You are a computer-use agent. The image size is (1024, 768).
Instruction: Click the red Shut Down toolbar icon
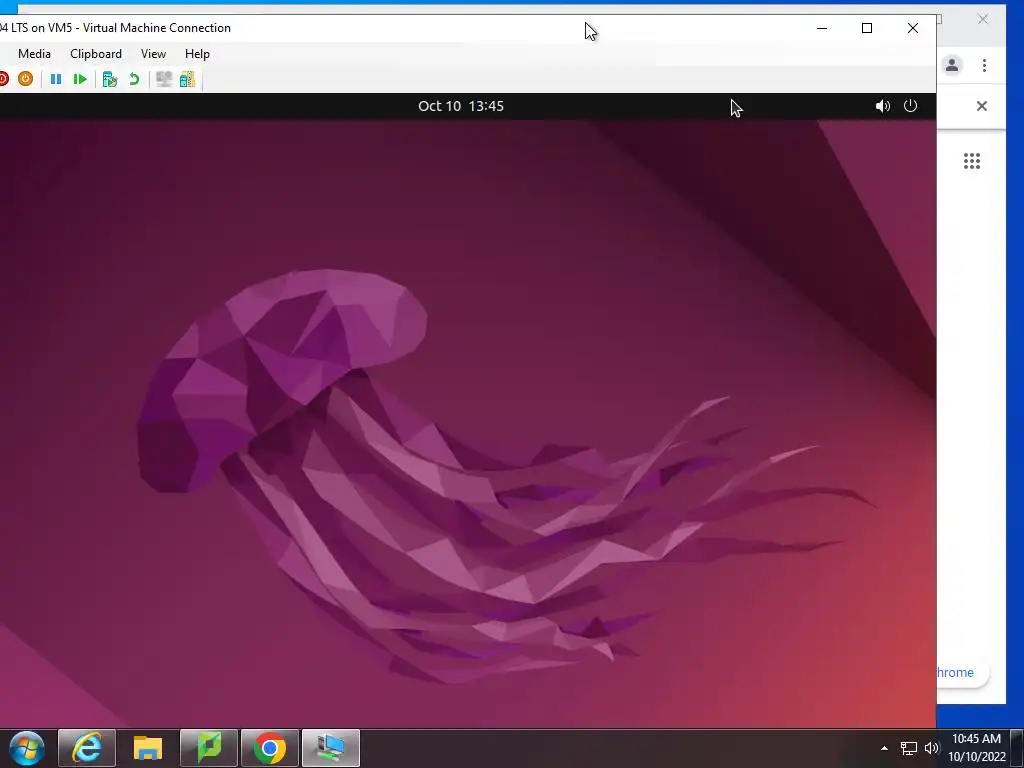coord(3,79)
